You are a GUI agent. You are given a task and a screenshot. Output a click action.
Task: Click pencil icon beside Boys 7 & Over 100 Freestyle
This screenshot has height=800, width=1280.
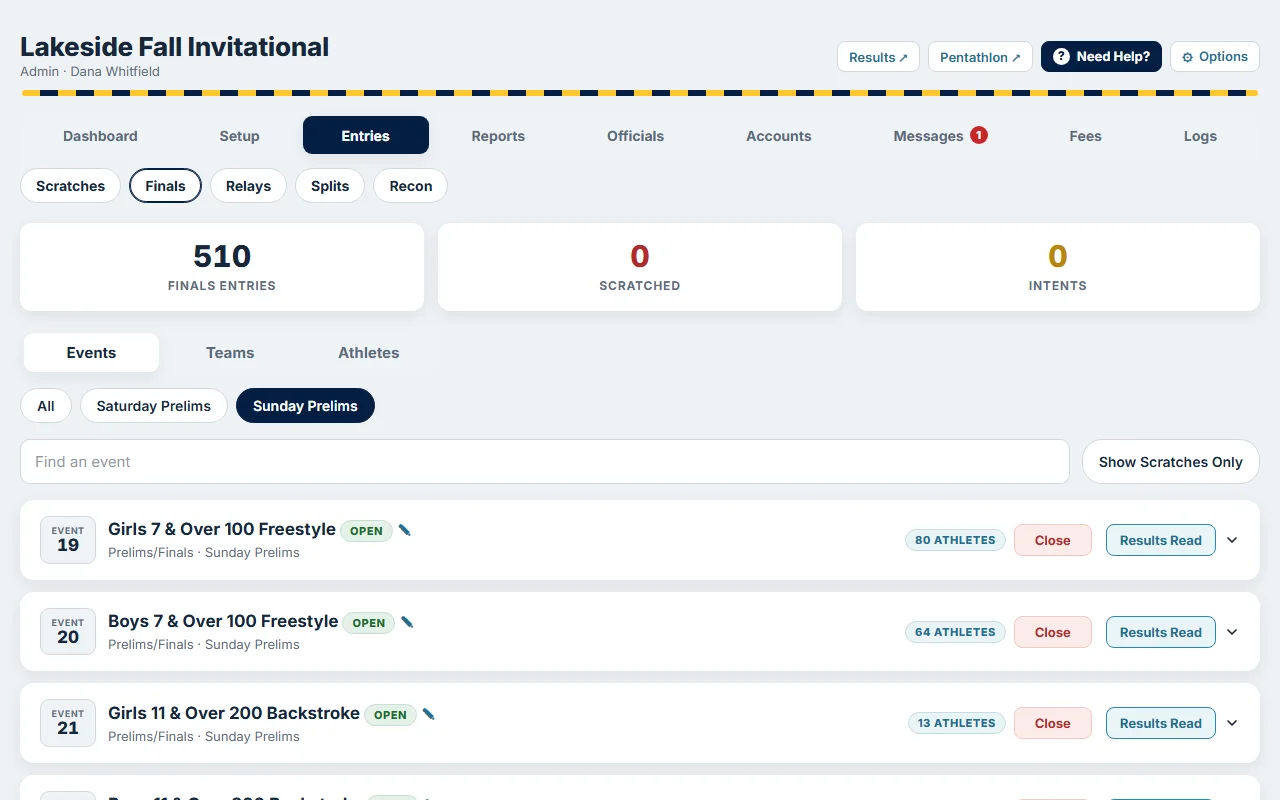pos(407,622)
